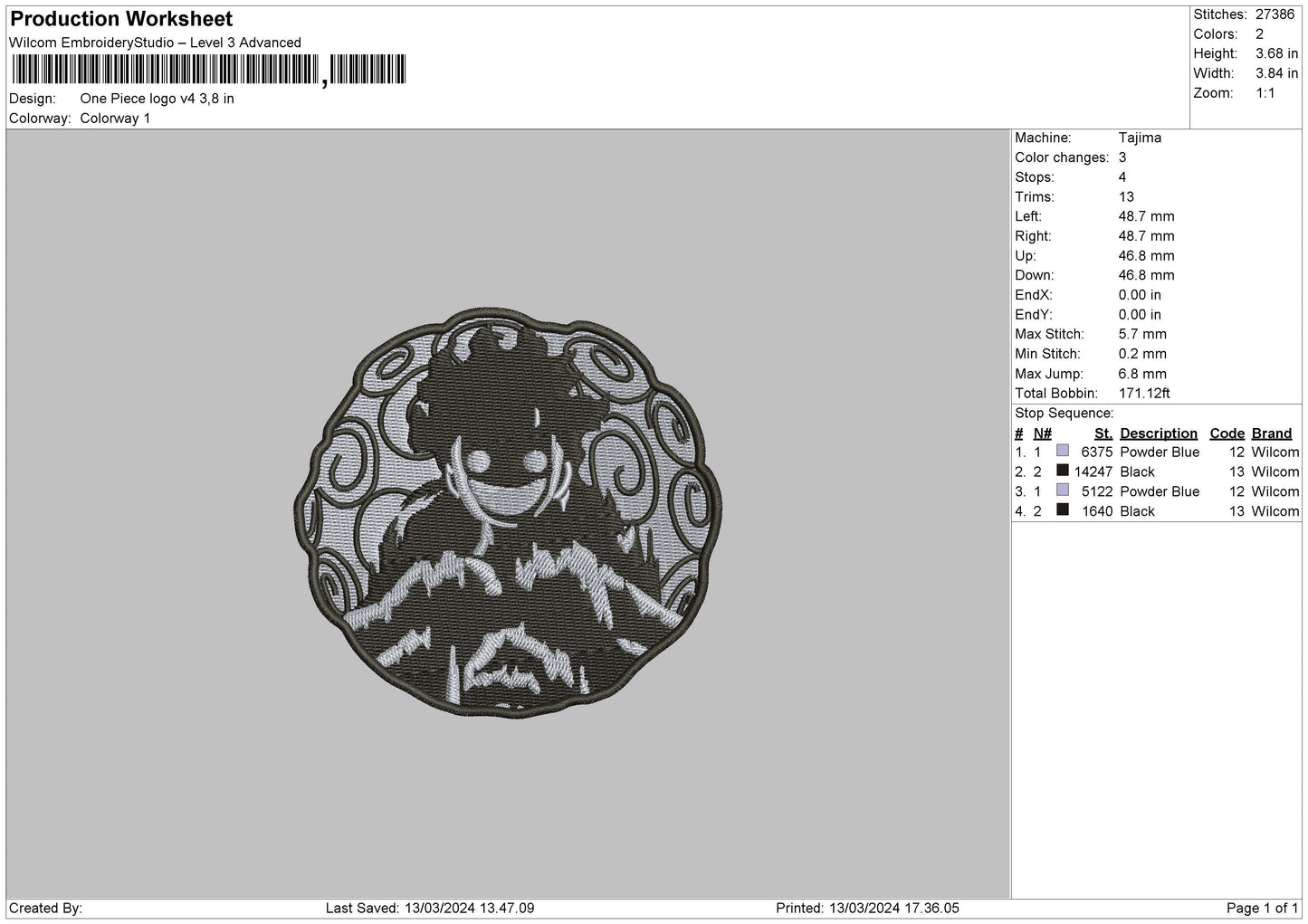Select stitch count 14247 in stop 2
This screenshot has height=924, width=1308.
[x=1093, y=472]
